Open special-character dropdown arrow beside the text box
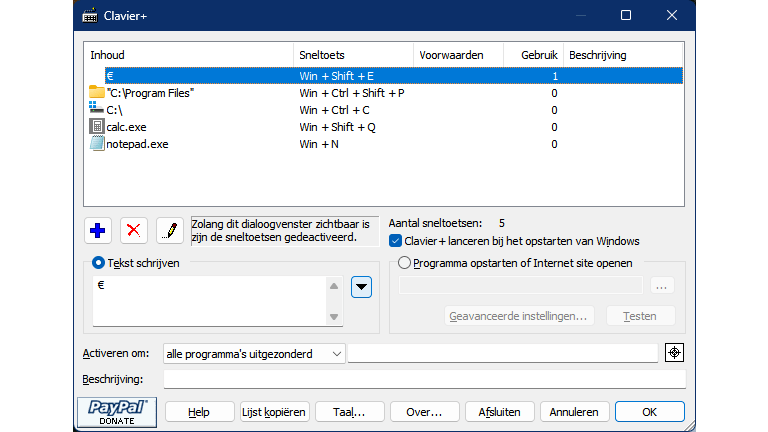This screenshot has height=432, width=768. click(x=362, y=287)
